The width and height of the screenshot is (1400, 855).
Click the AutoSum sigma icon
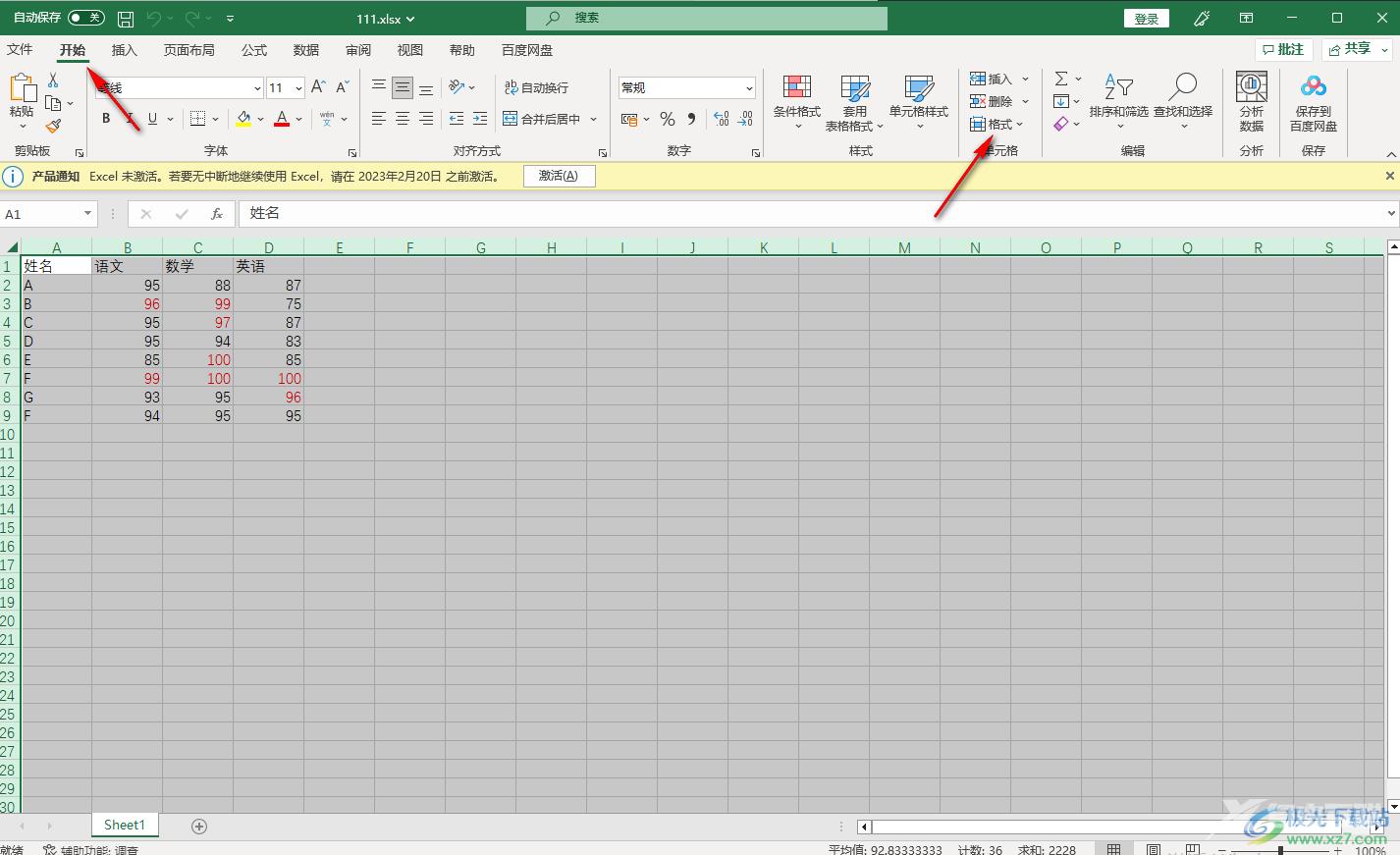[1061, 79]
